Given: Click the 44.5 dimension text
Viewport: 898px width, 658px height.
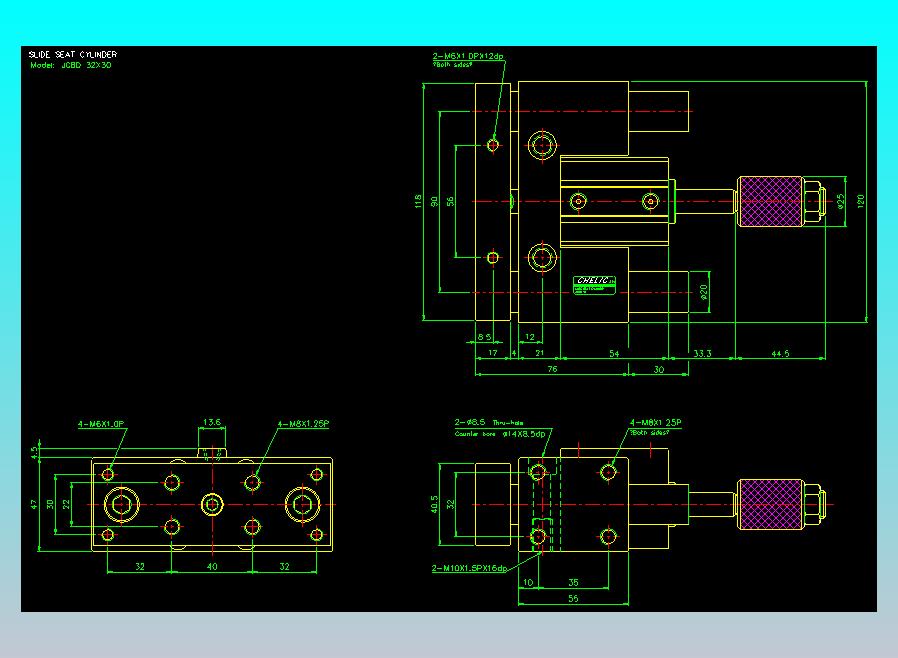Looking at the screenshot, I should point(780,353).
